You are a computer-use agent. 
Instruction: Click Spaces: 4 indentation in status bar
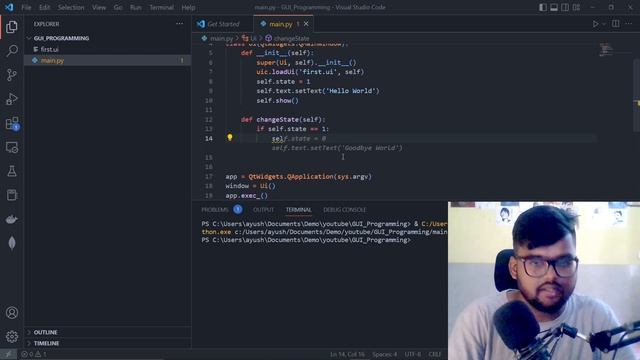(x=384, y=354)
